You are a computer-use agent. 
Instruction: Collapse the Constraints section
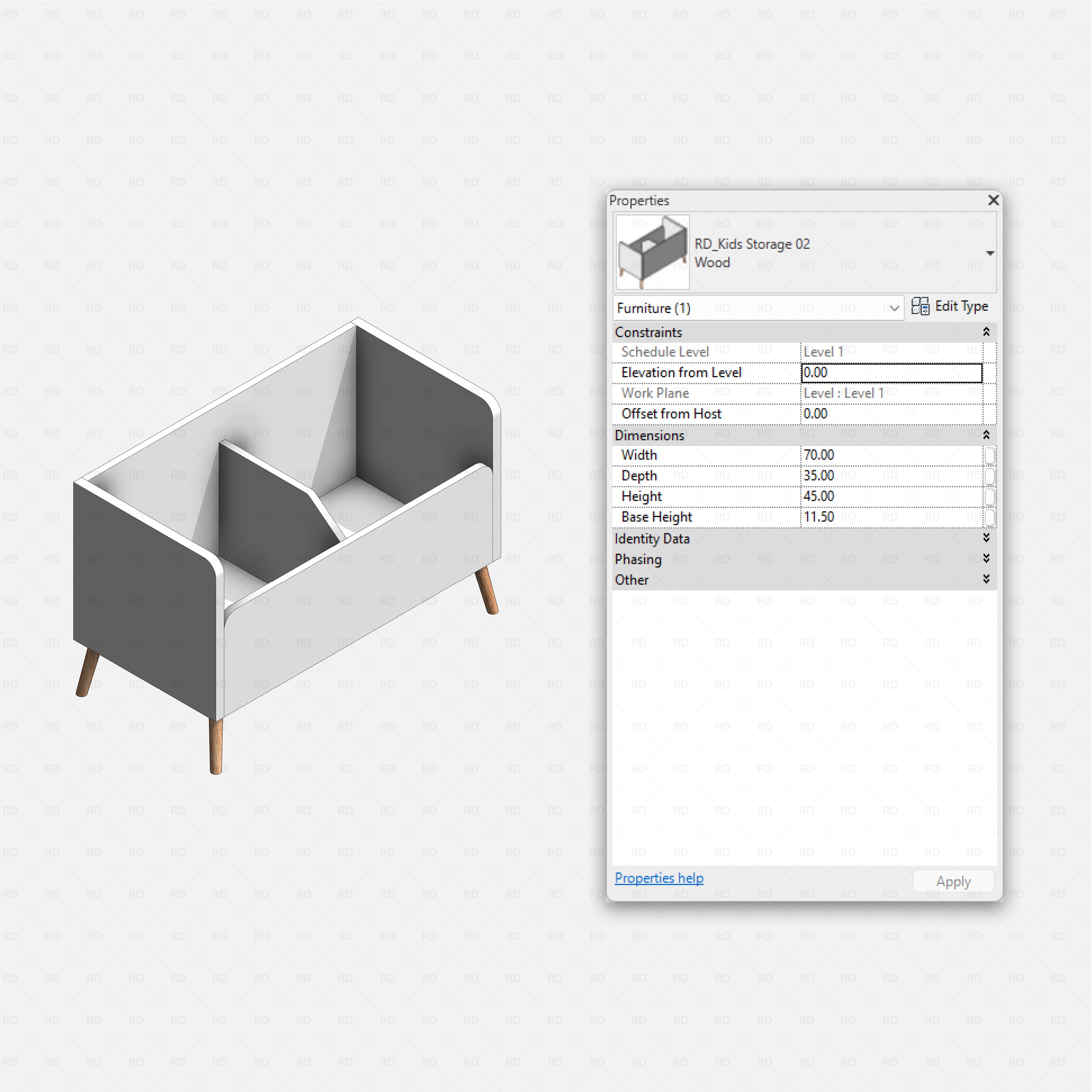(x=986, y=332)
